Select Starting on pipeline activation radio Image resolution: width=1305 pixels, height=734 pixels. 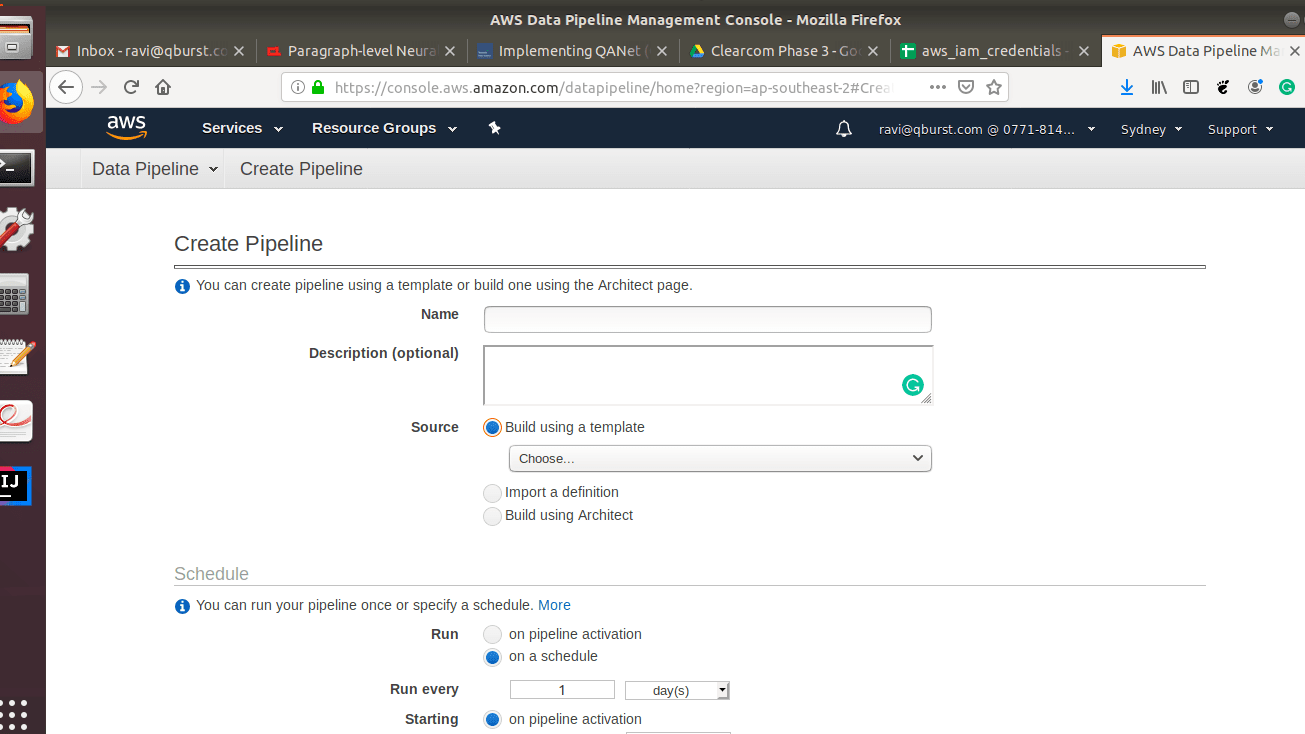tap(493, 719)
